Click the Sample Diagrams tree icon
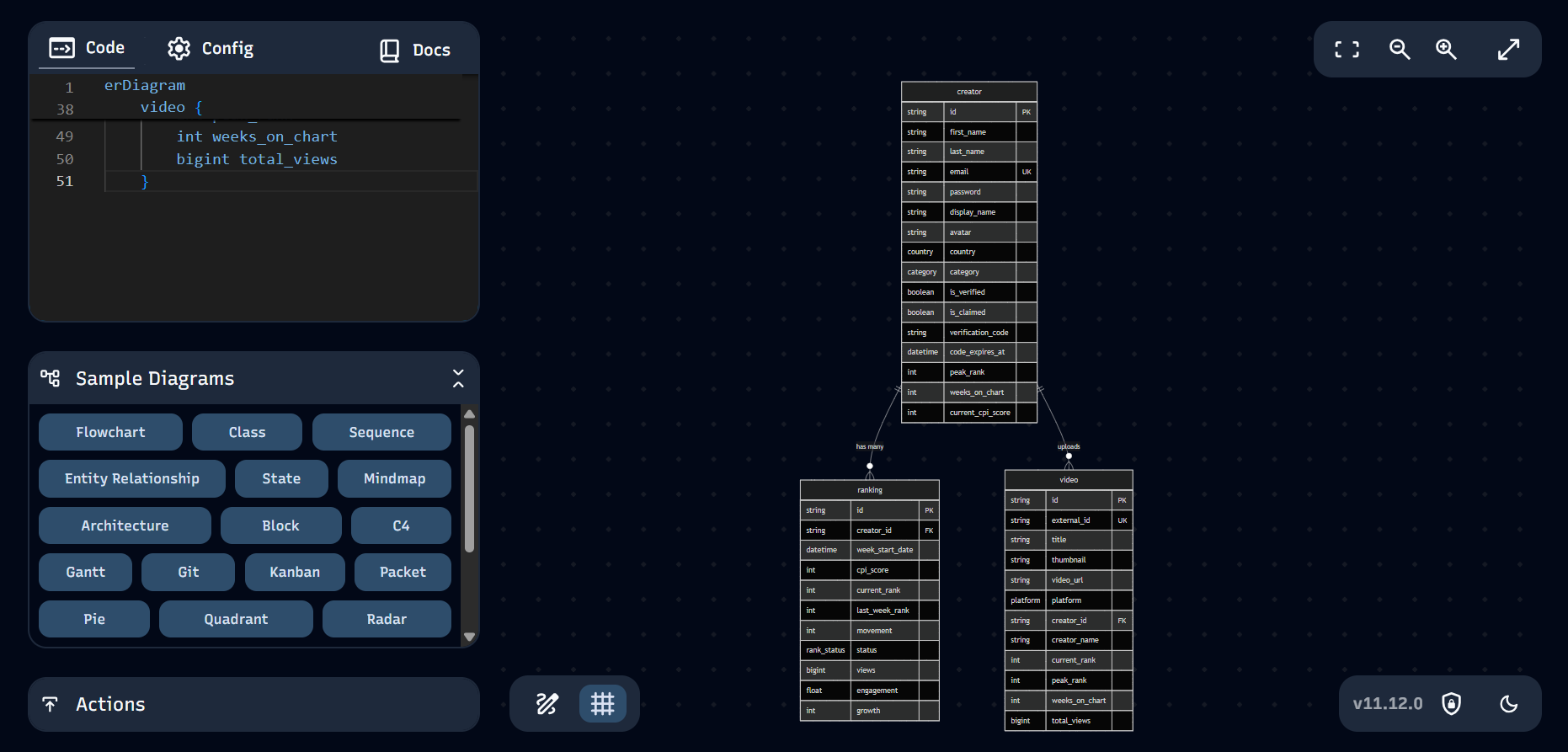 tap(51, 378)
